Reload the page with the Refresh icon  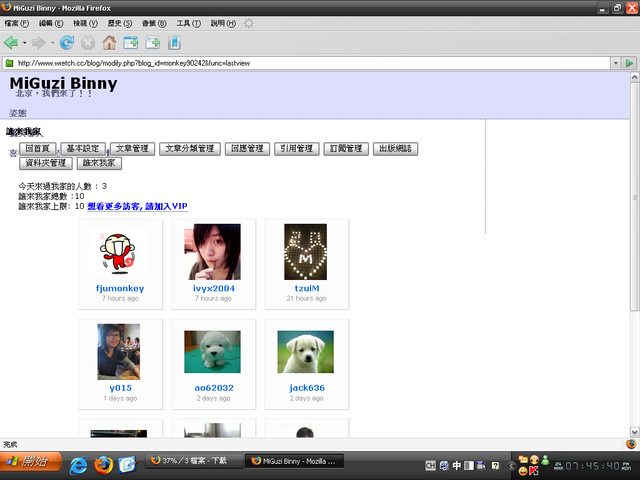click(67, 42)
